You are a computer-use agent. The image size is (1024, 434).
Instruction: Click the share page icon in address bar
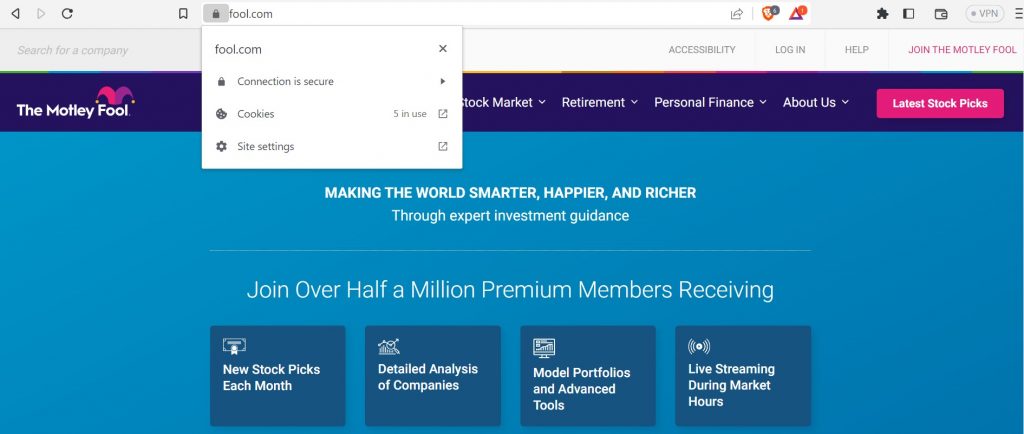(x=737, y=14)
